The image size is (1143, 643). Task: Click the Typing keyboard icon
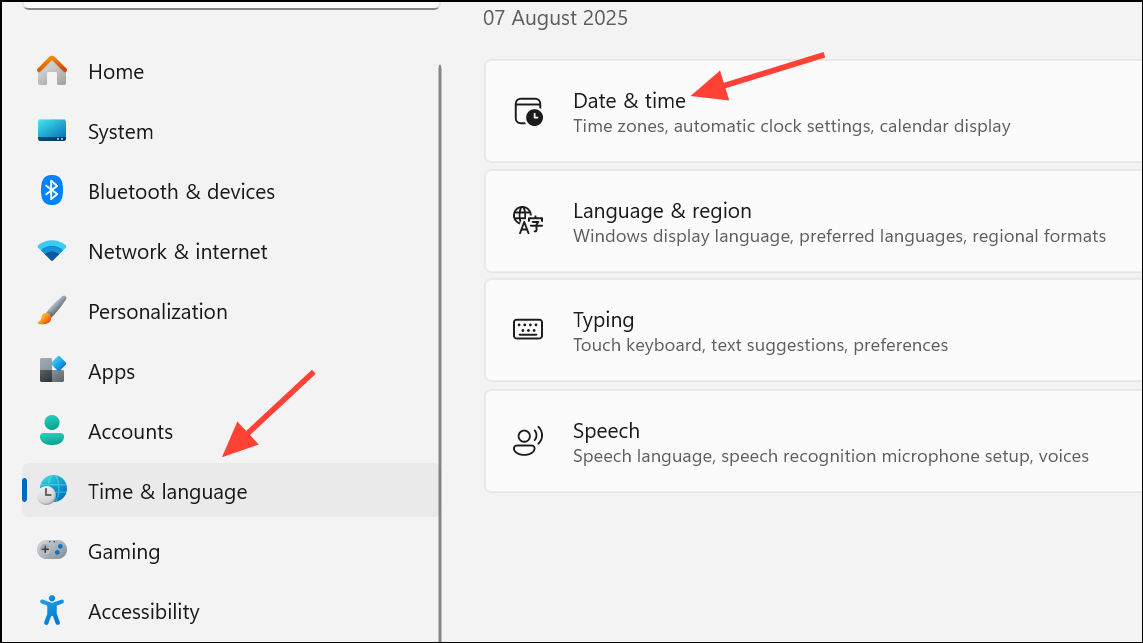point(527,329)
